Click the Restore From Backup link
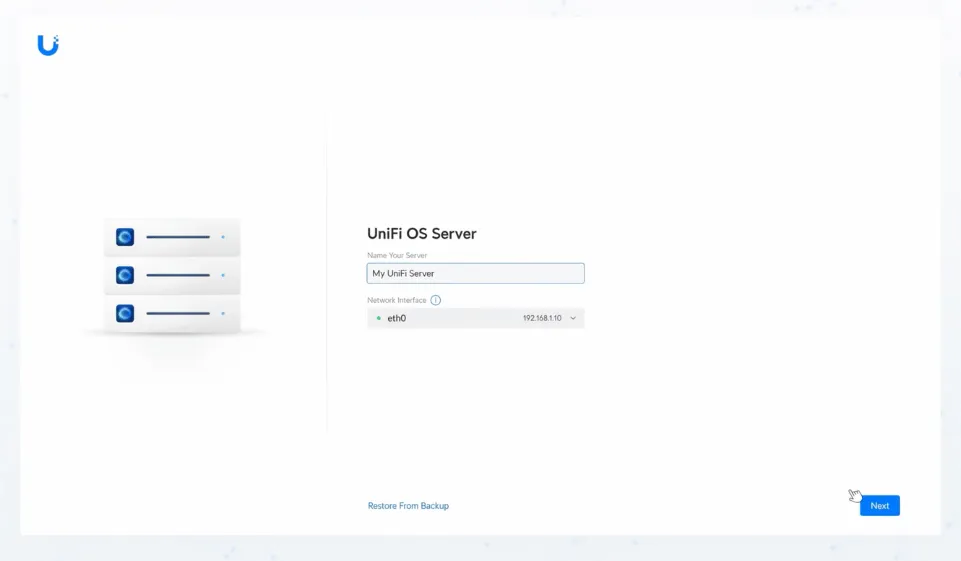 [408, 506]
